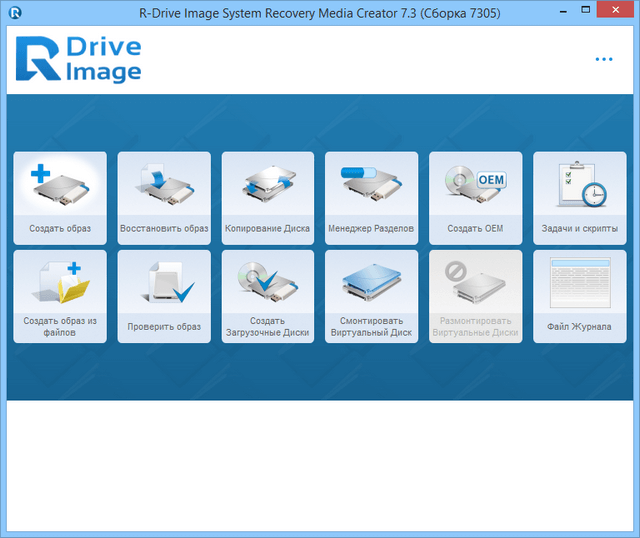This screenshot has width=640, height=538.
Task: Click the R-Drive Image logo
Action: click(x=79, y=60)
